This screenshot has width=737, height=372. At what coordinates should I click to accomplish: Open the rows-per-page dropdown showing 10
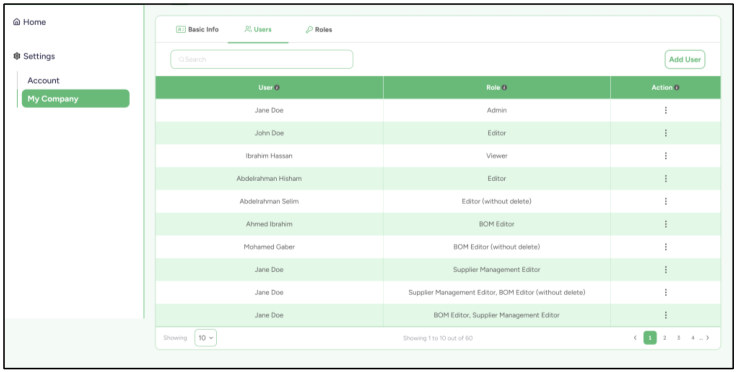[205, 338]
